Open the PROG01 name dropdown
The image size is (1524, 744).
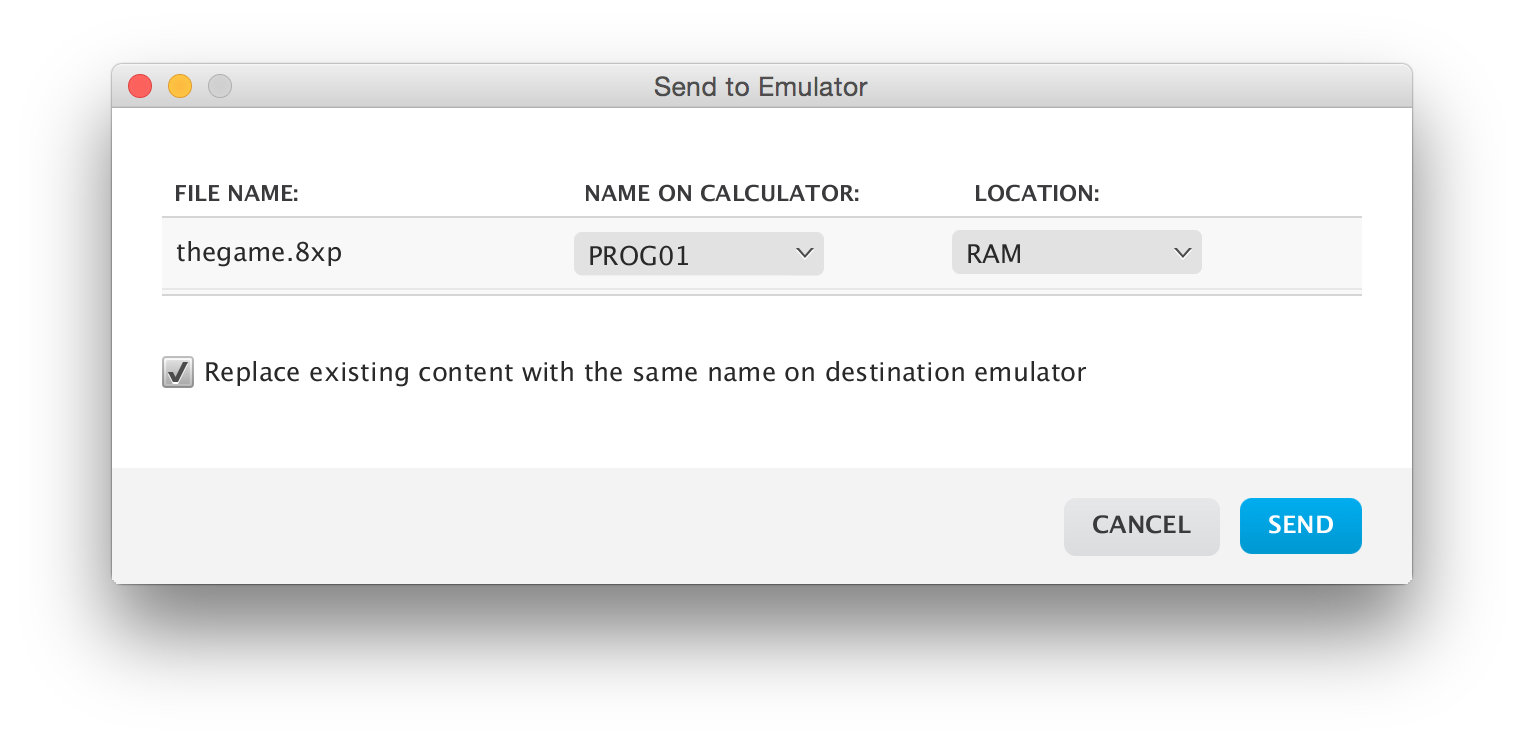pyautogui.click(x=699, y=254)
